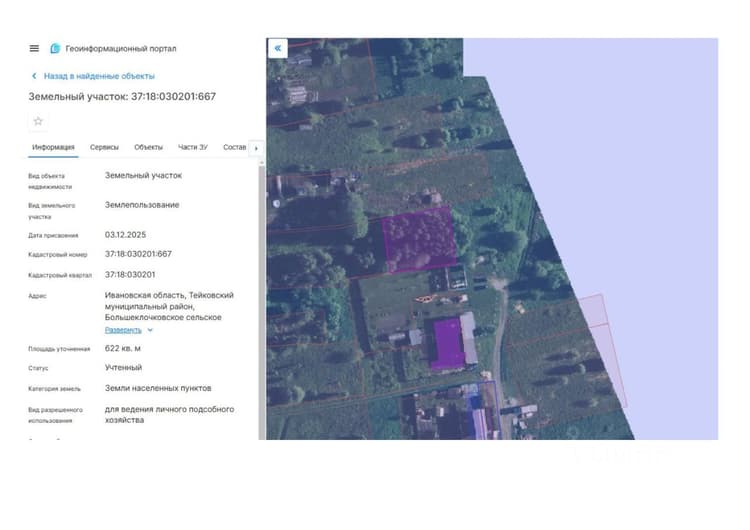Click the Геоинформационный портал logo icon
This screenshot has height=530, width=750.
pos(55,48)
